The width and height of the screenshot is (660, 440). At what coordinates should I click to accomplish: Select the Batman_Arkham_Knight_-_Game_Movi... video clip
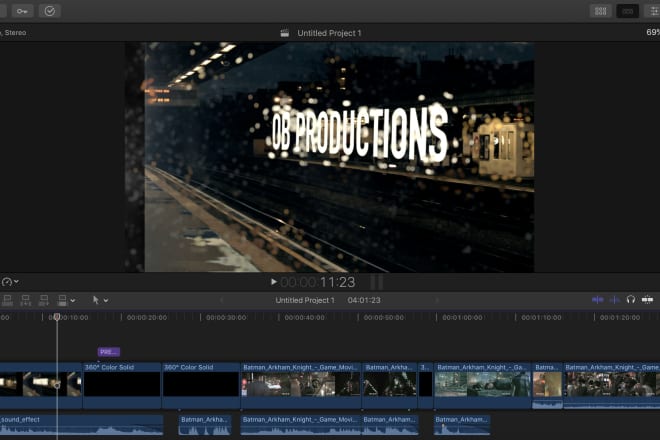click(x=301, y=385)
